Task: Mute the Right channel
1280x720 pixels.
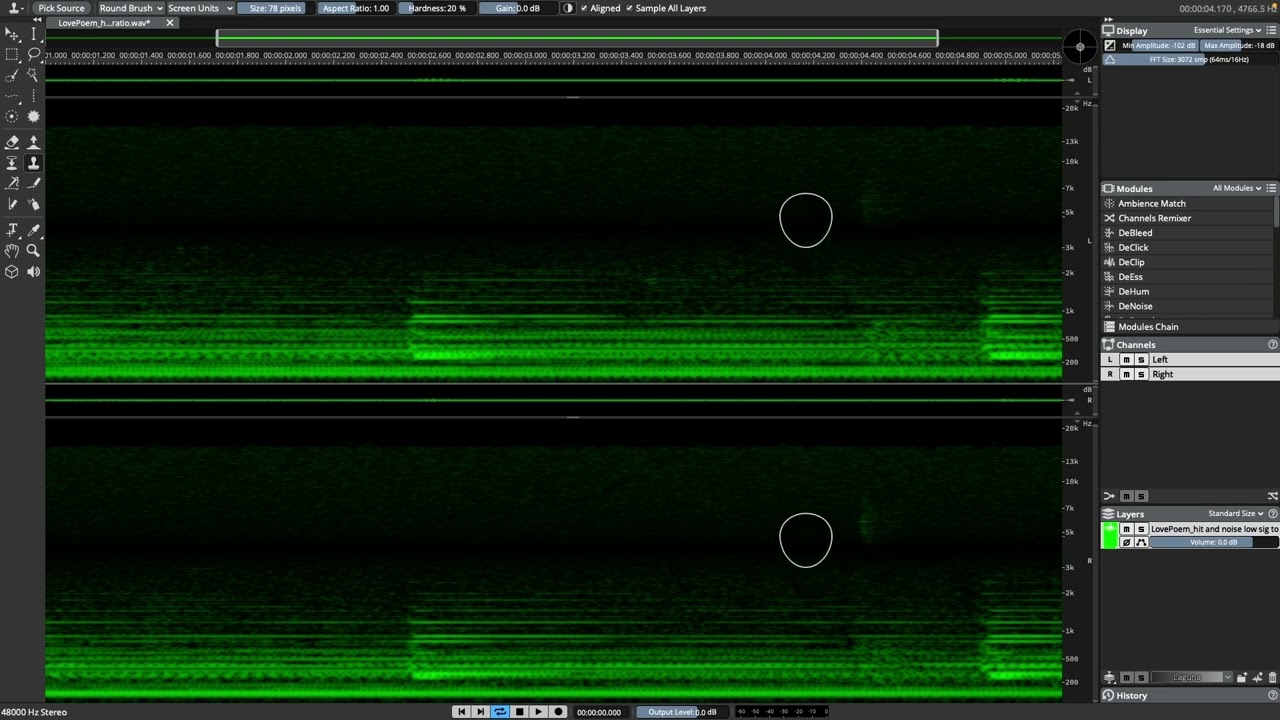Action: pyautogui.click(x=1126, y=374)
